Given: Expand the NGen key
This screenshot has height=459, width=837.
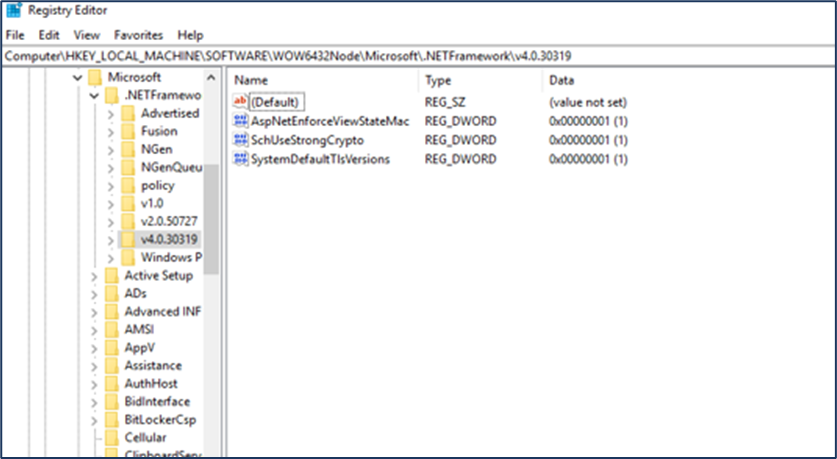Looking at the screenshot, I should 110,150.
